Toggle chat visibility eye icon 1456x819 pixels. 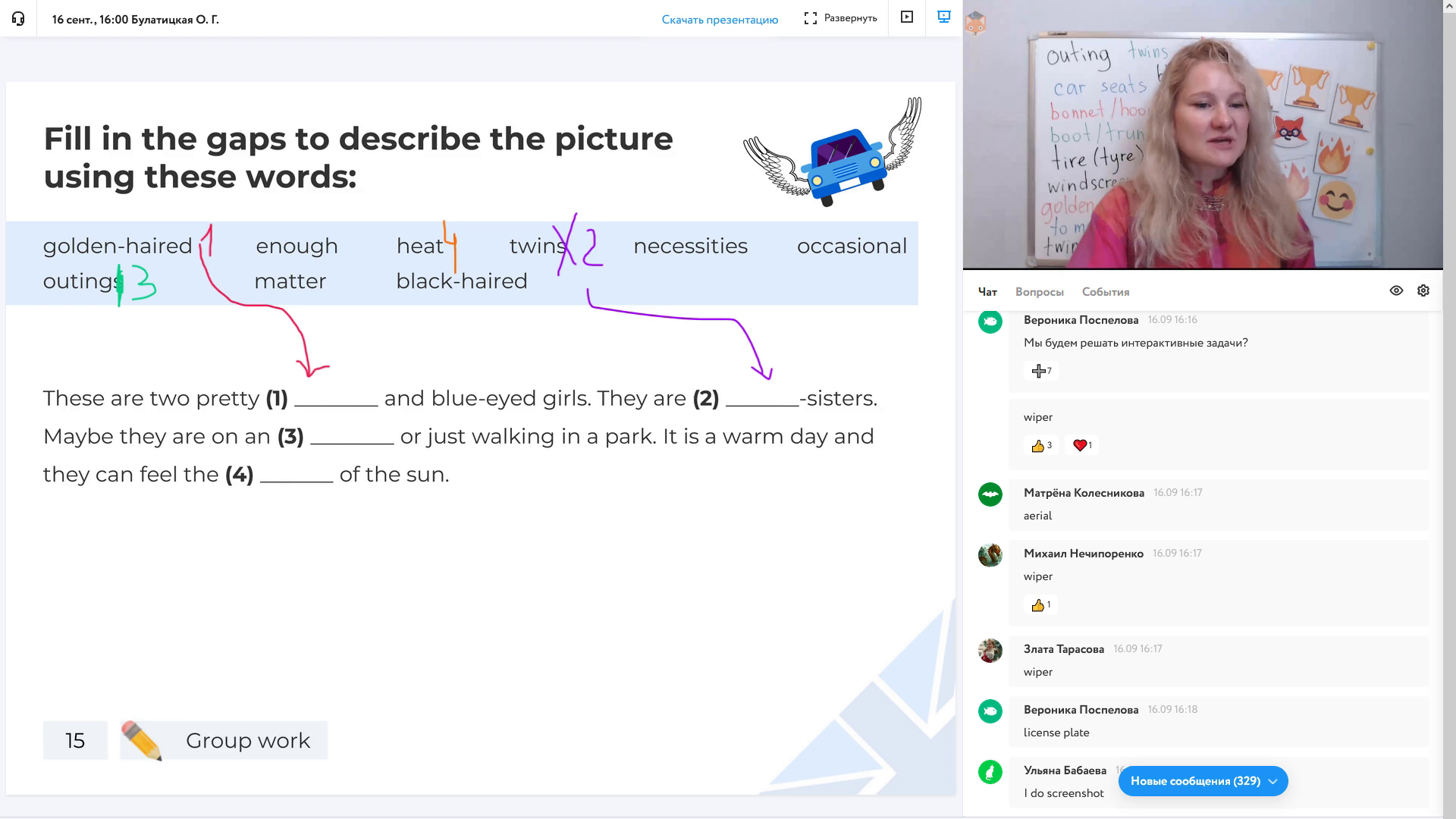pos(1396,291)
